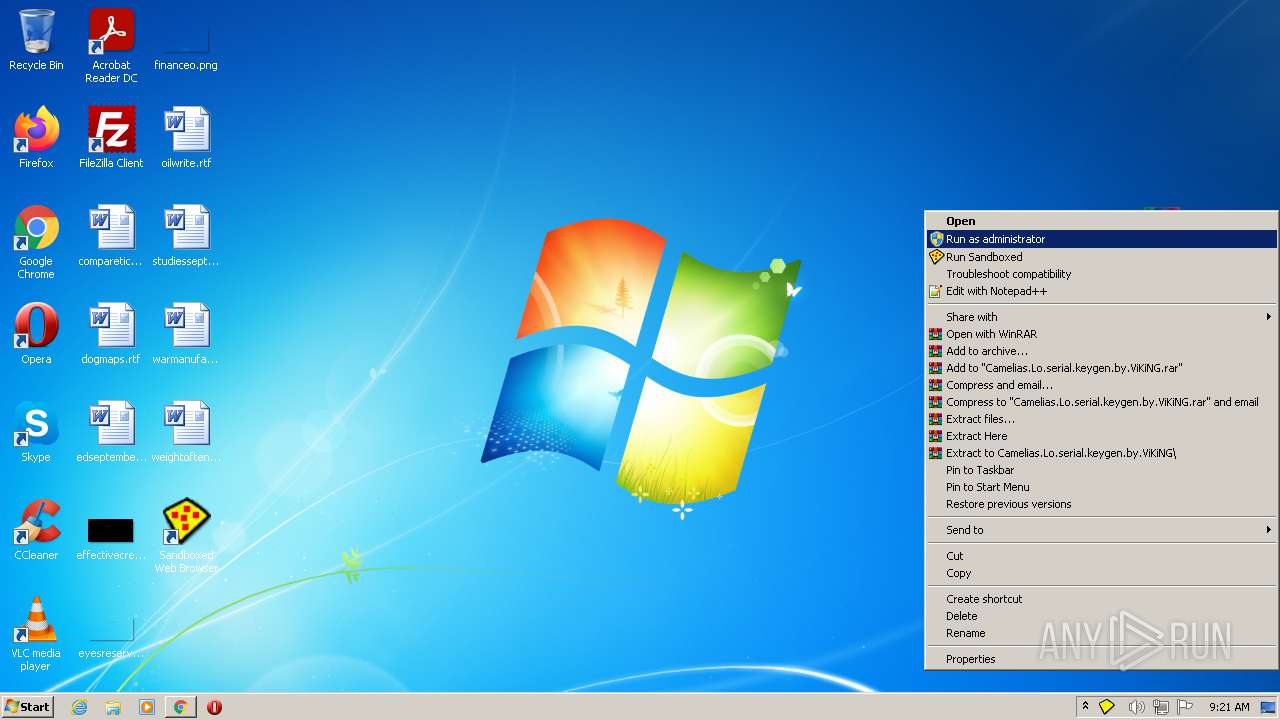Choose Compress to rar and email
The image size is (1280, 720).
[x=1101, y=402]
